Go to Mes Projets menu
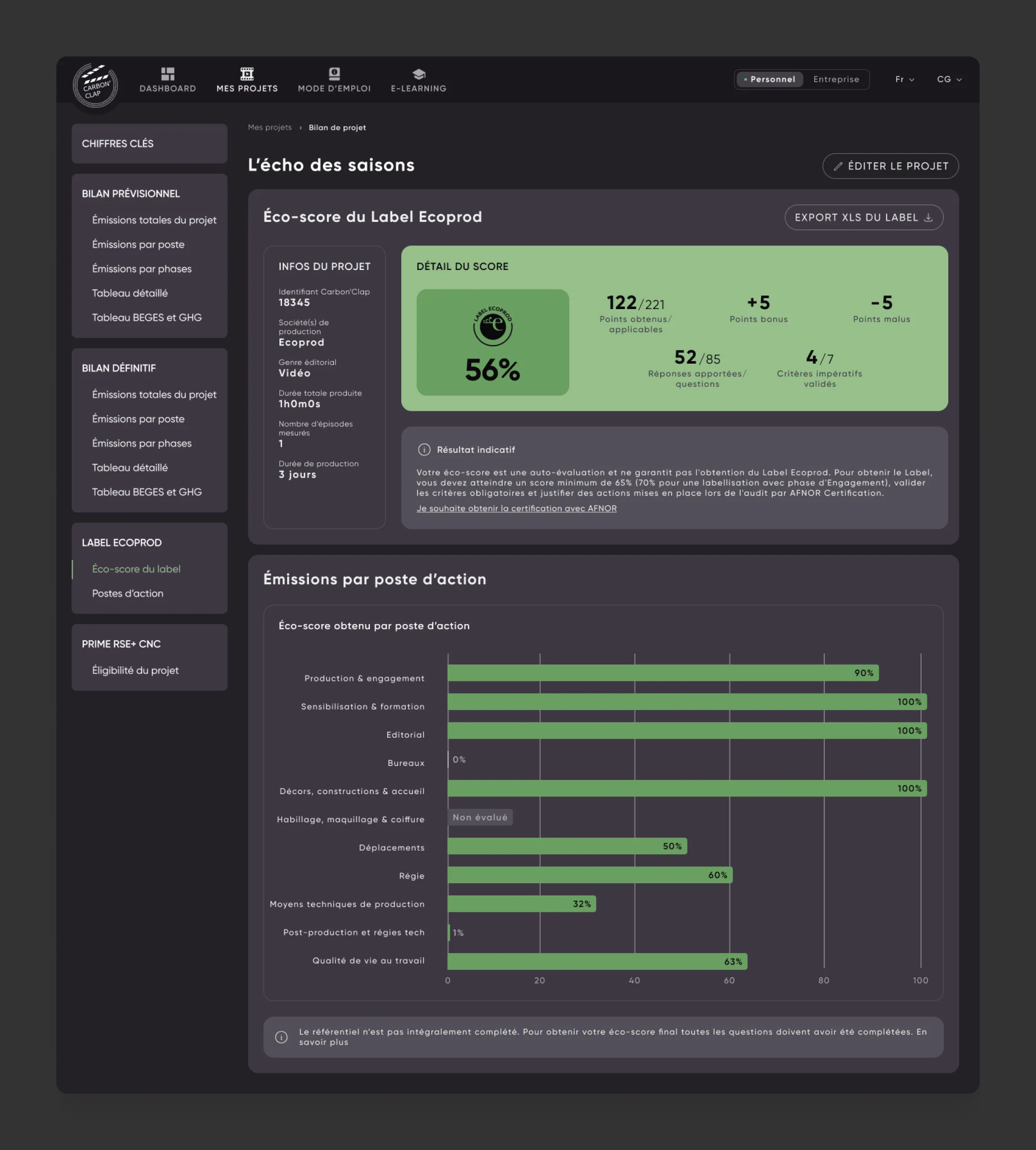The image size is (1036, 1150). (x=247, y=80)
